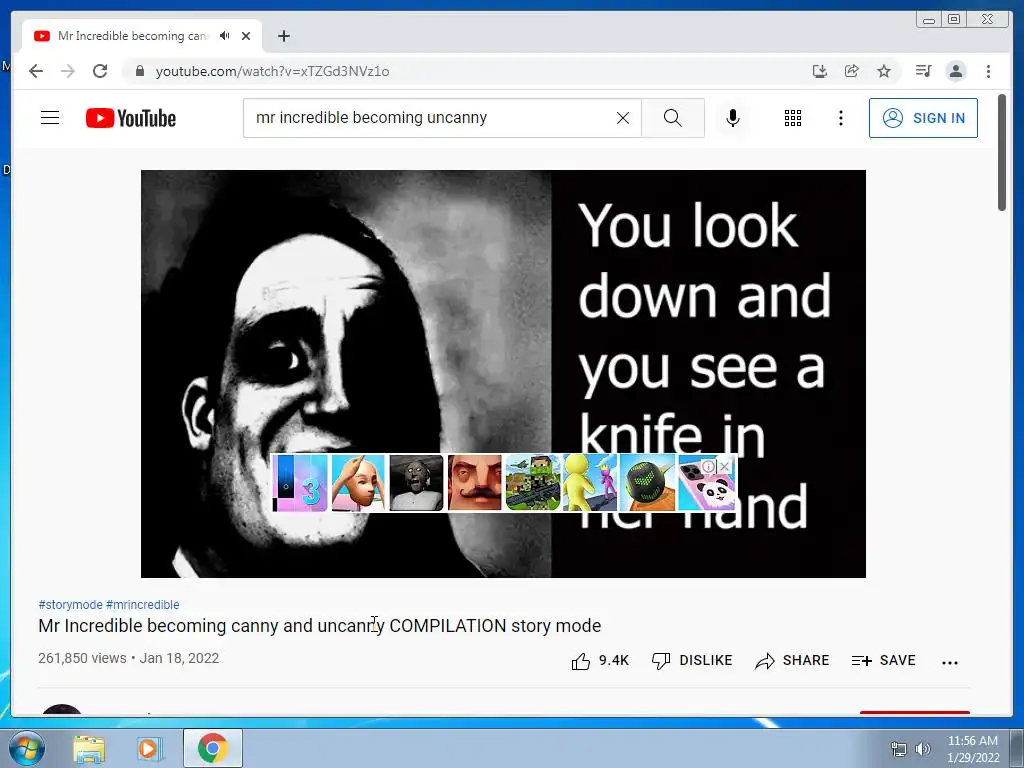This screenshot has width=1024, height=768.
Task: Open Hello Neighbor ad thumbnail
Action: pyautogui.click(x=475, y=483)
